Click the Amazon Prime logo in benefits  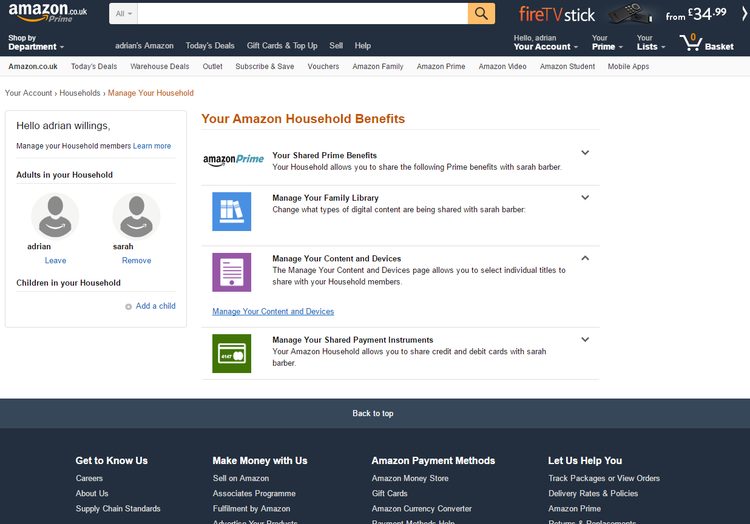[233, 160]
